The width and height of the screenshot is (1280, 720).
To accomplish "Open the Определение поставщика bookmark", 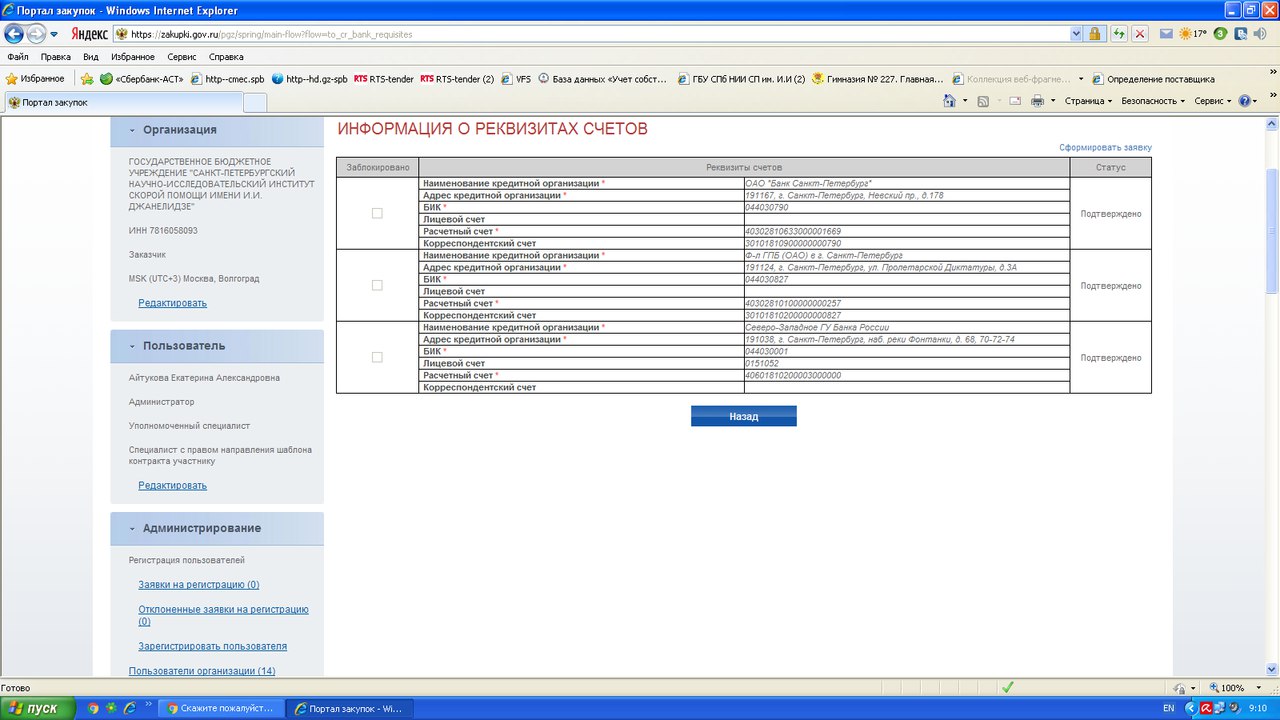I will pyautogui.click(x=1153, y=78).
